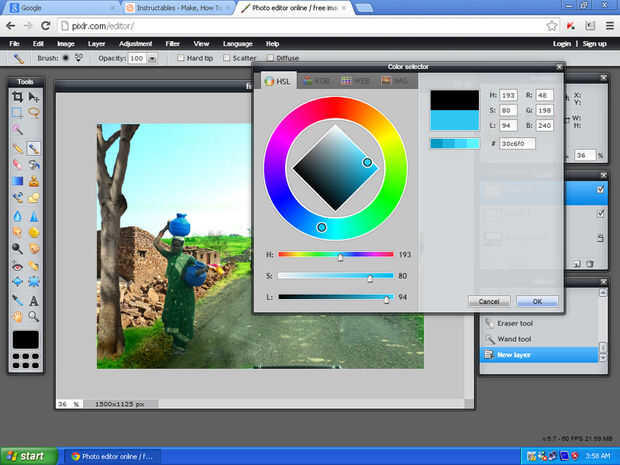Click the browser address bar
620x465 pixels.
point(308,26)
